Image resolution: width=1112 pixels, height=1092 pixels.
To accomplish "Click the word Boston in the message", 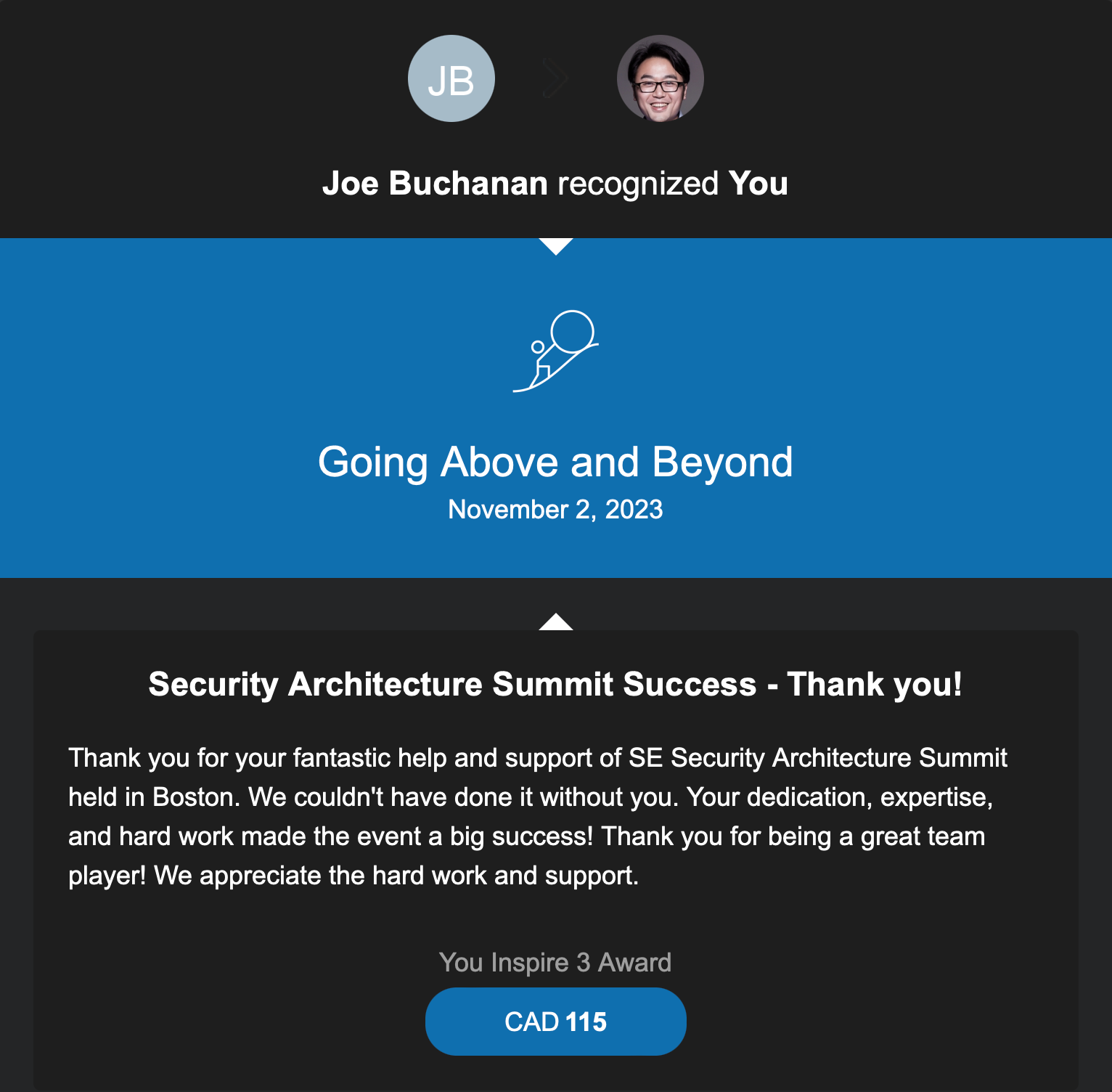I will click(x=194, y=797).
